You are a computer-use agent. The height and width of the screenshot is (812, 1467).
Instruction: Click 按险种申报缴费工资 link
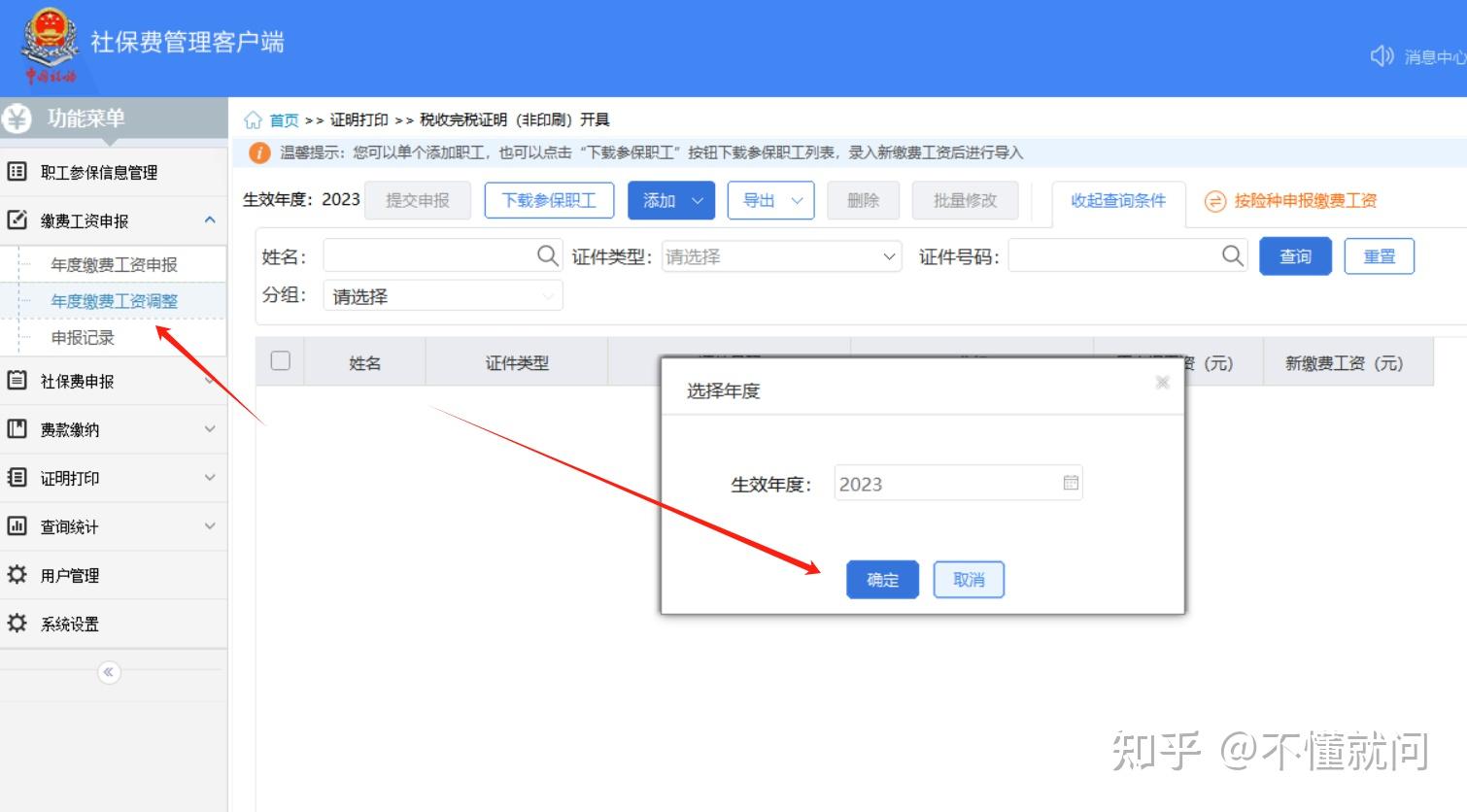coord(1306,201)
